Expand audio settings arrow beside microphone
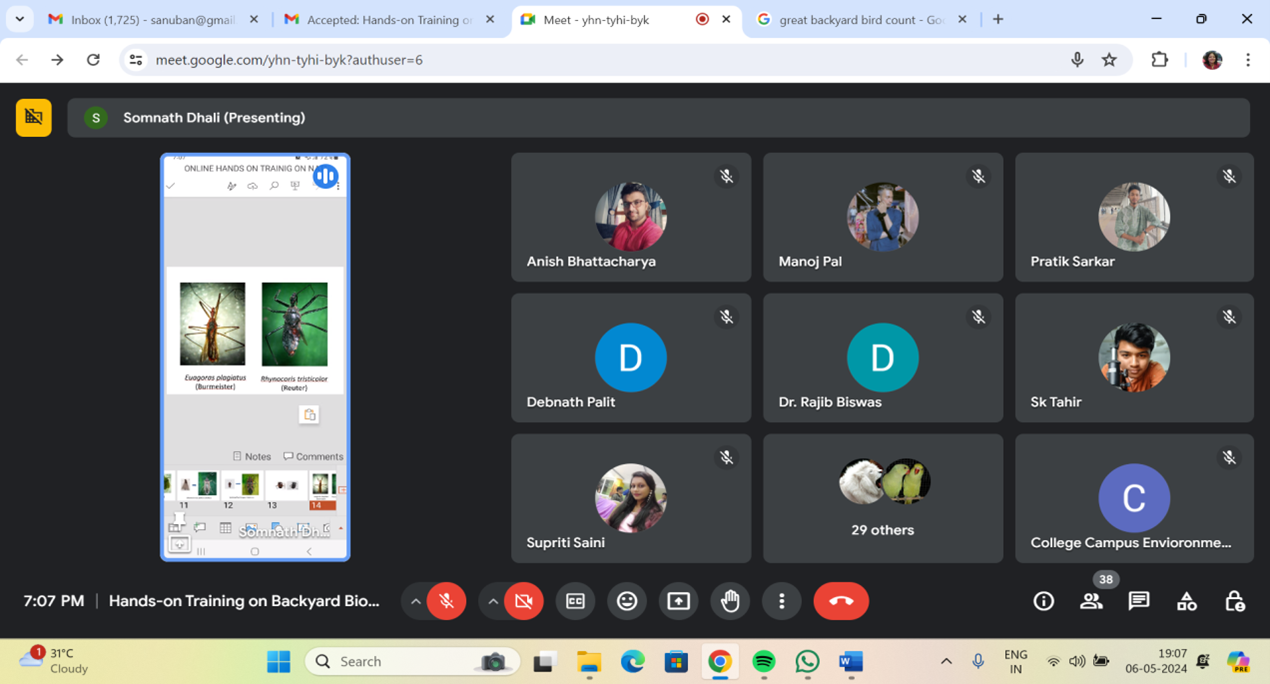The image size is (1270, 684). [x=415, y=601]
